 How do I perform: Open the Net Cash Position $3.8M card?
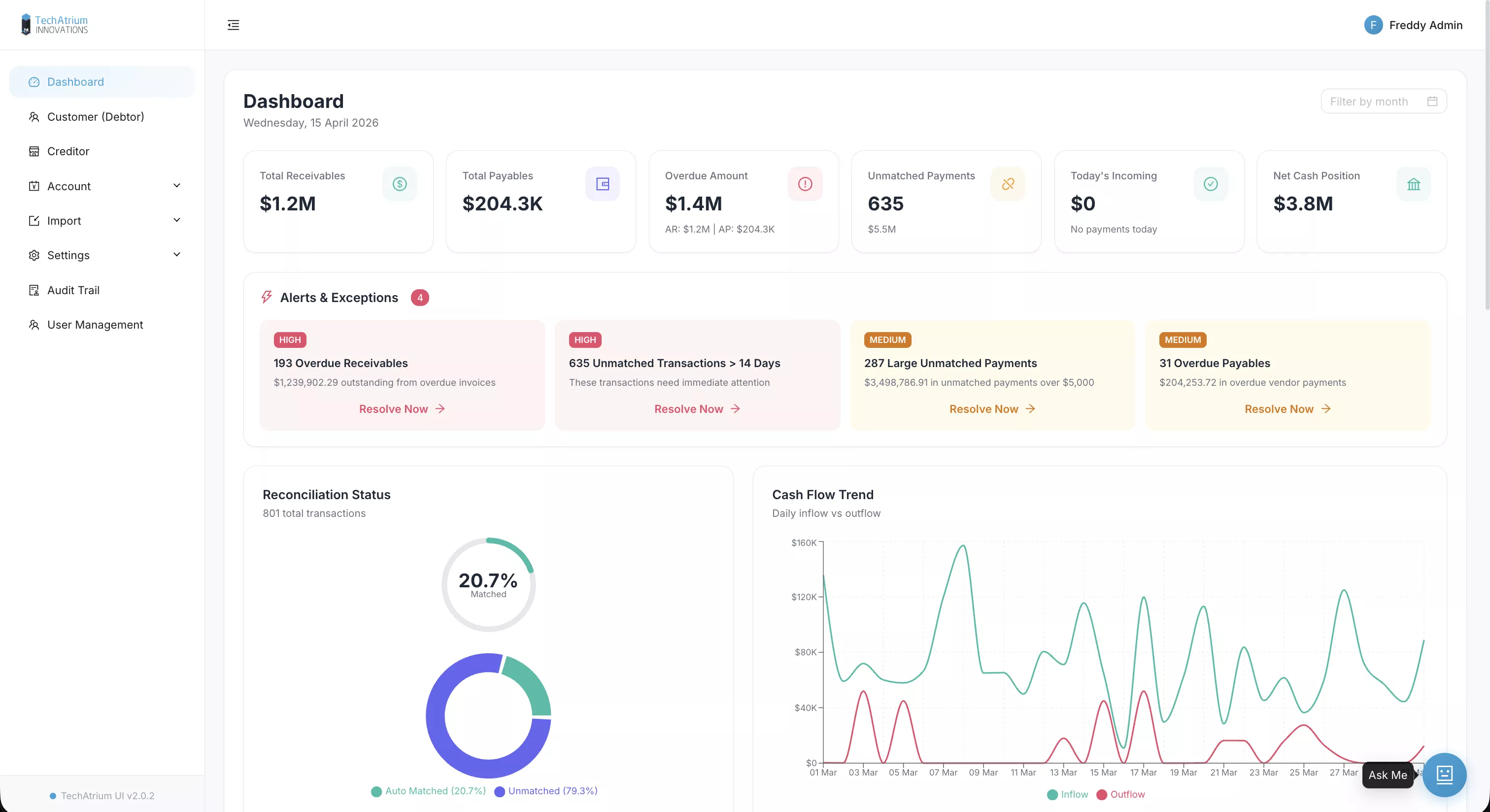point(1352,201)
